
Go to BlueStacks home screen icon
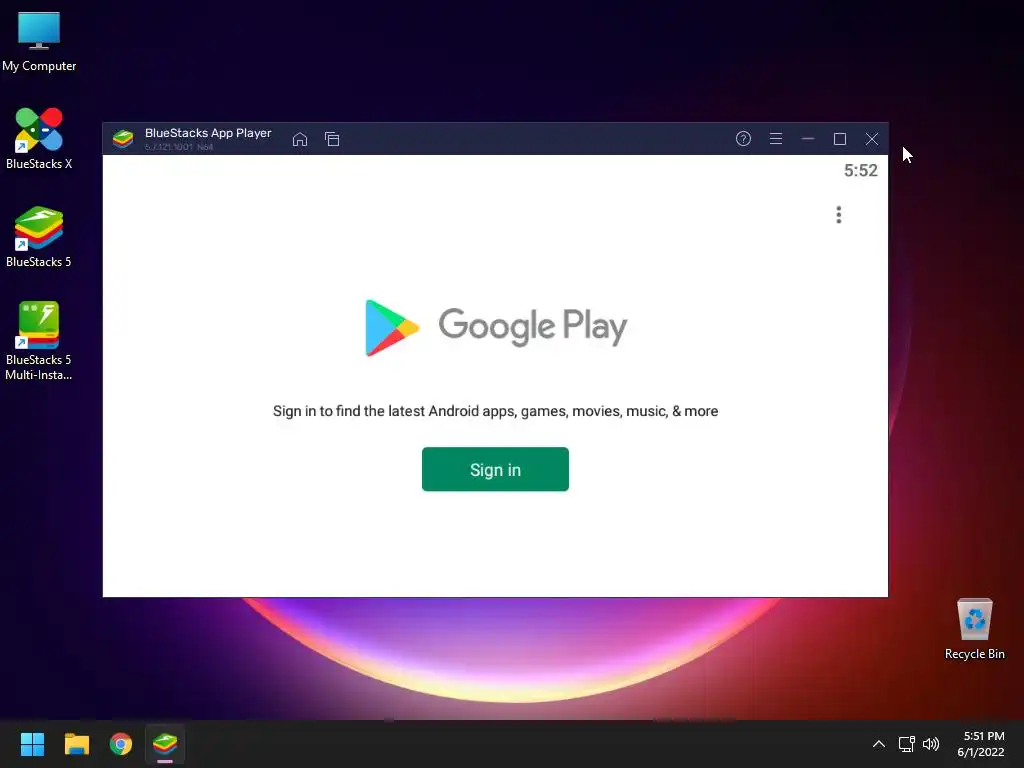click(x=300, y=139)
